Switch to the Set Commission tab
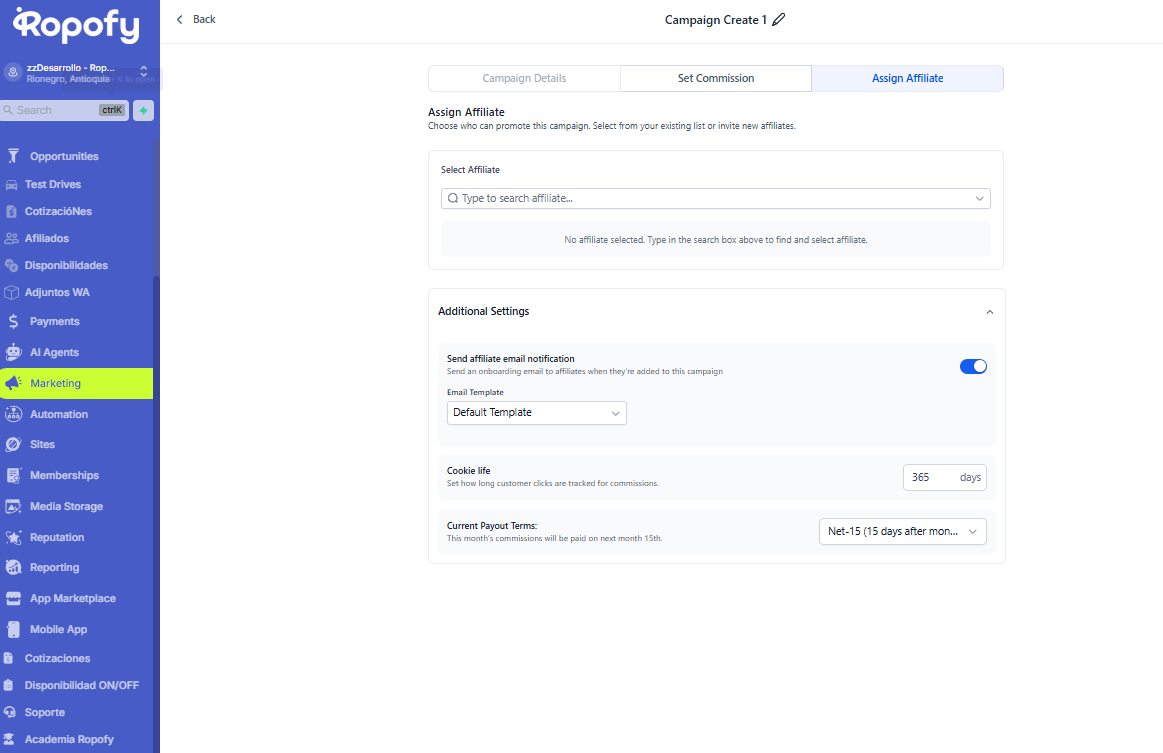Viewport: 1163px width, 753px height. [x=716, y=78]
